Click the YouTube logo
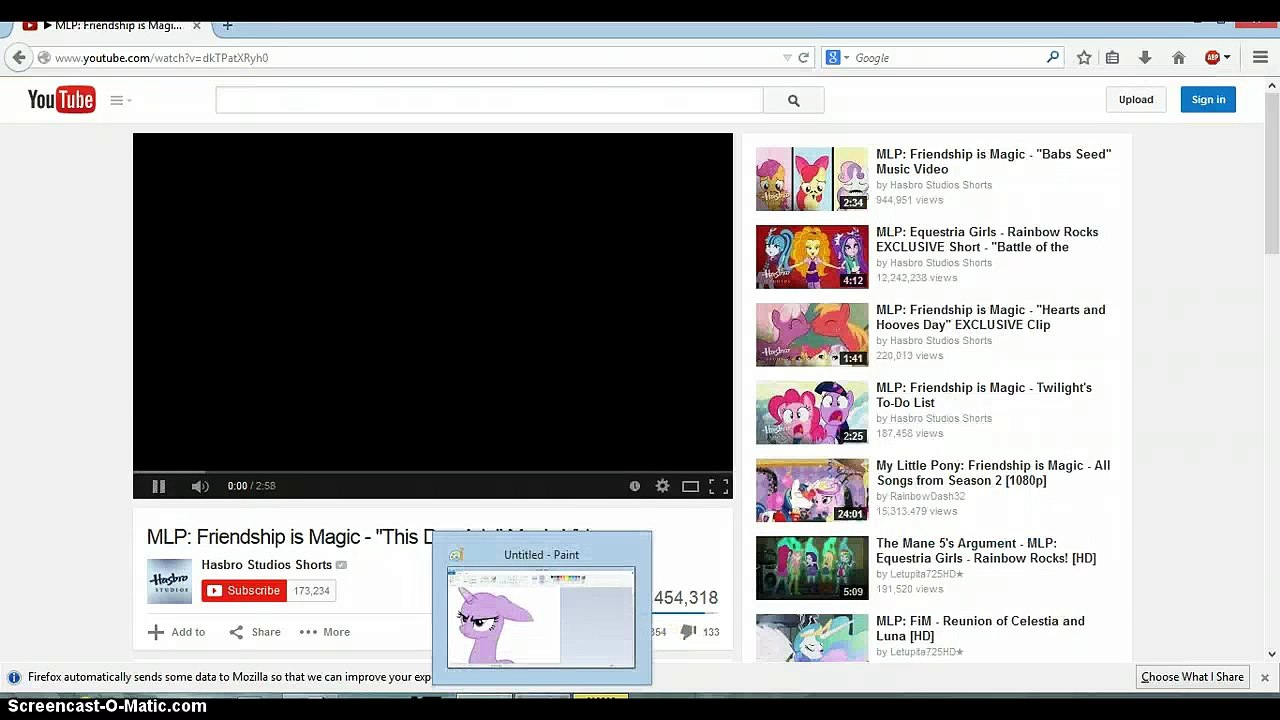Viewport: 1280px width, 720px height. pyautogui.click(x=61, y=99)
